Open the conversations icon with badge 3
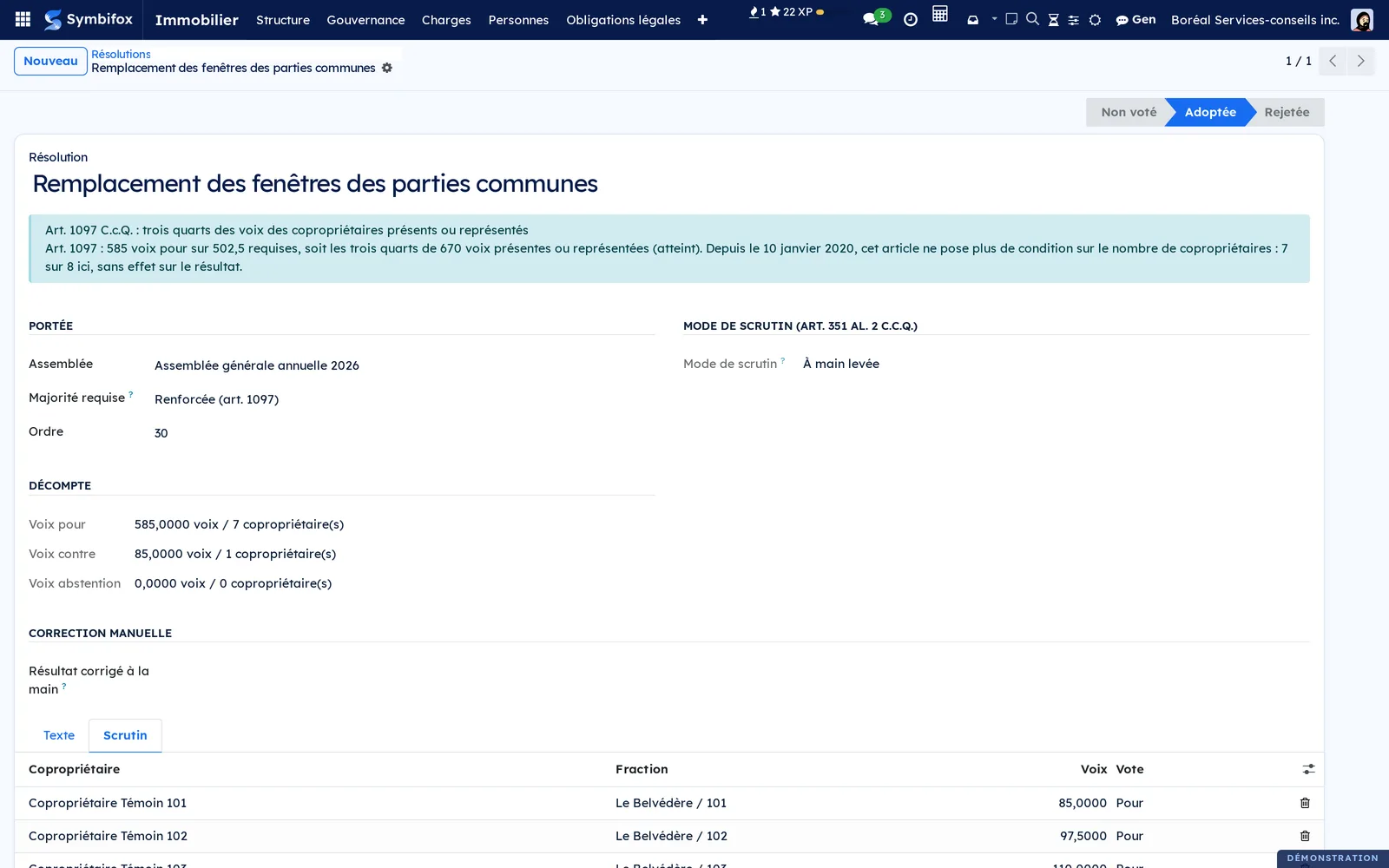 coord(875,19)
